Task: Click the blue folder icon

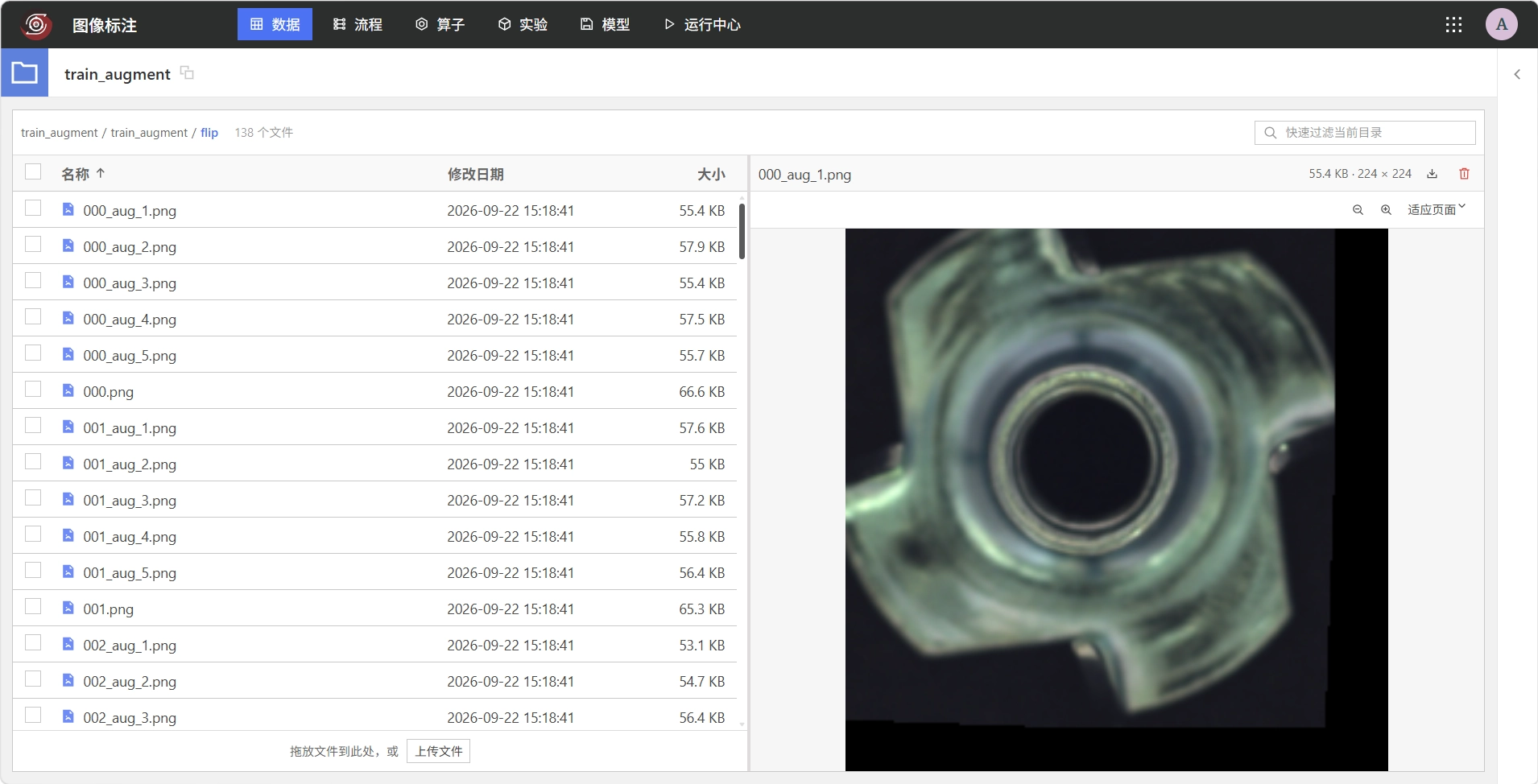Action: [24, 73]
